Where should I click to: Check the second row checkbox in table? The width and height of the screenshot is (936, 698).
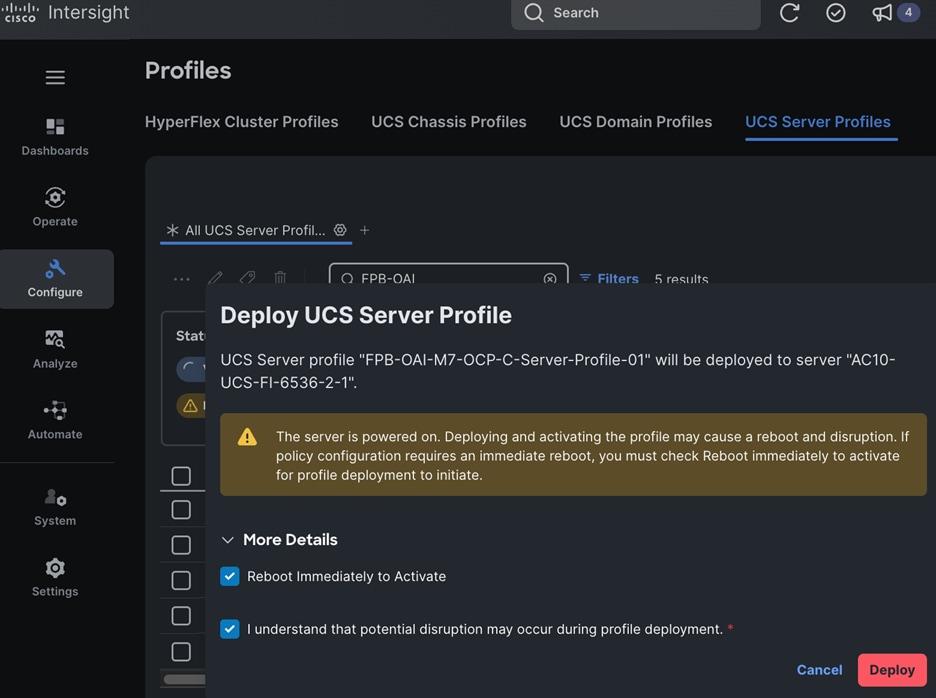pyautogui.click(x=181, y=545)
